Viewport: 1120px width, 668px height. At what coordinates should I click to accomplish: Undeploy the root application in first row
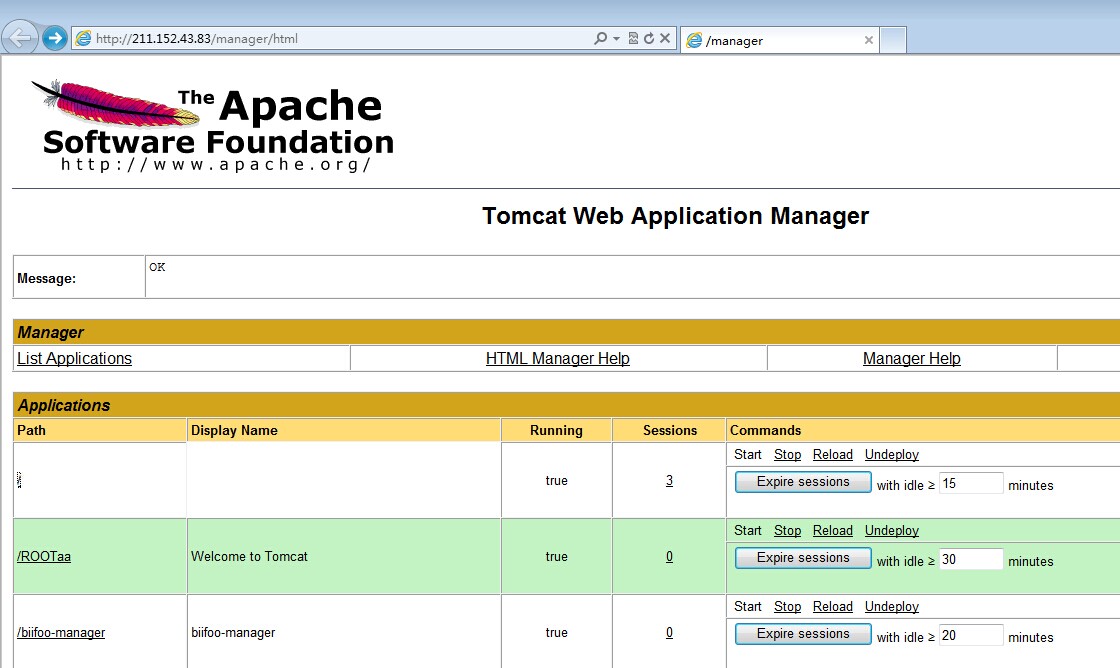(891, 454)
